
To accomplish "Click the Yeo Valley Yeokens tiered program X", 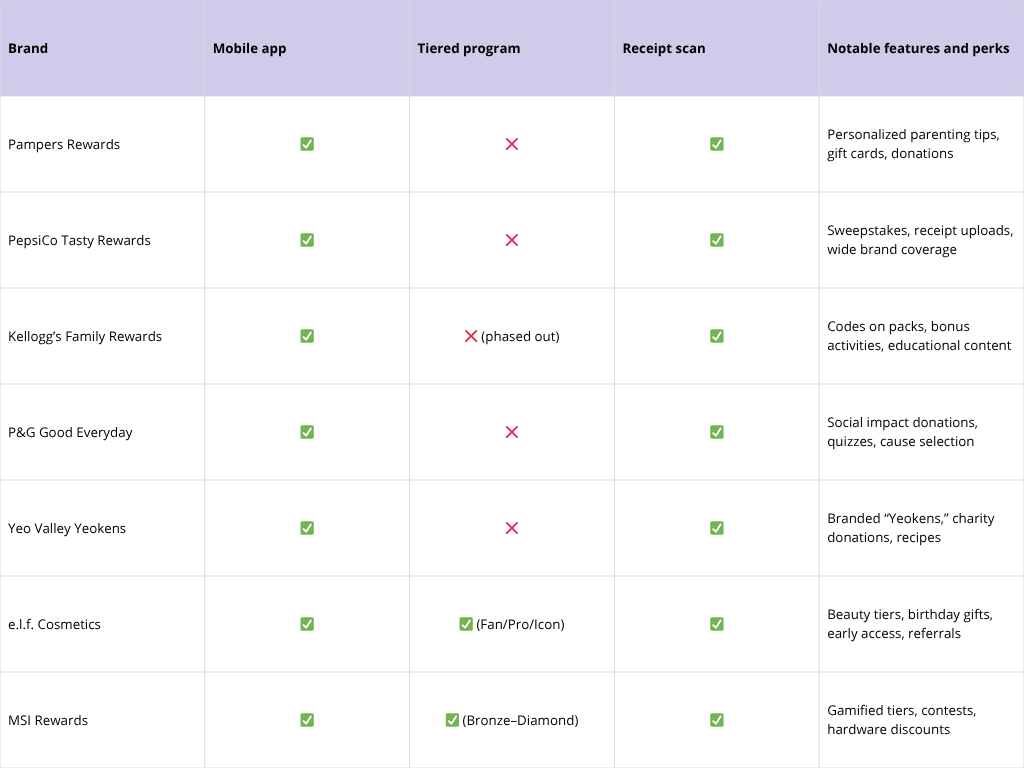I will pos(512,528).
